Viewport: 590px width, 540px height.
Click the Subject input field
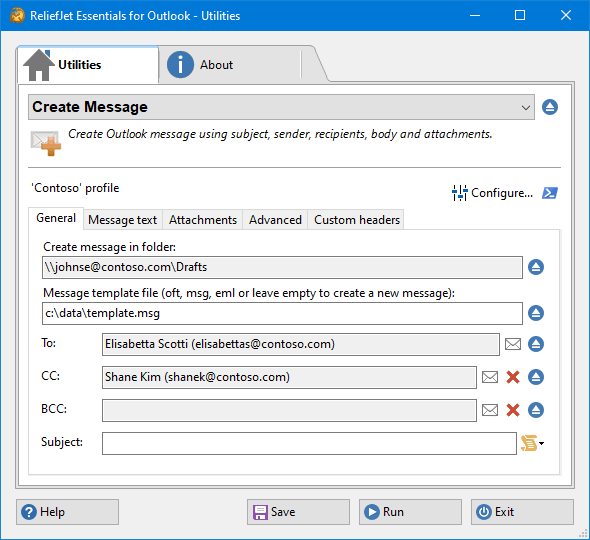(x=309, y=444)
